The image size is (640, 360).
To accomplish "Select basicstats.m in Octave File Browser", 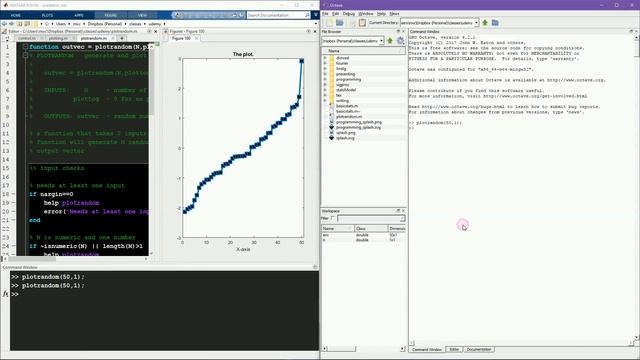I will 347,106.
